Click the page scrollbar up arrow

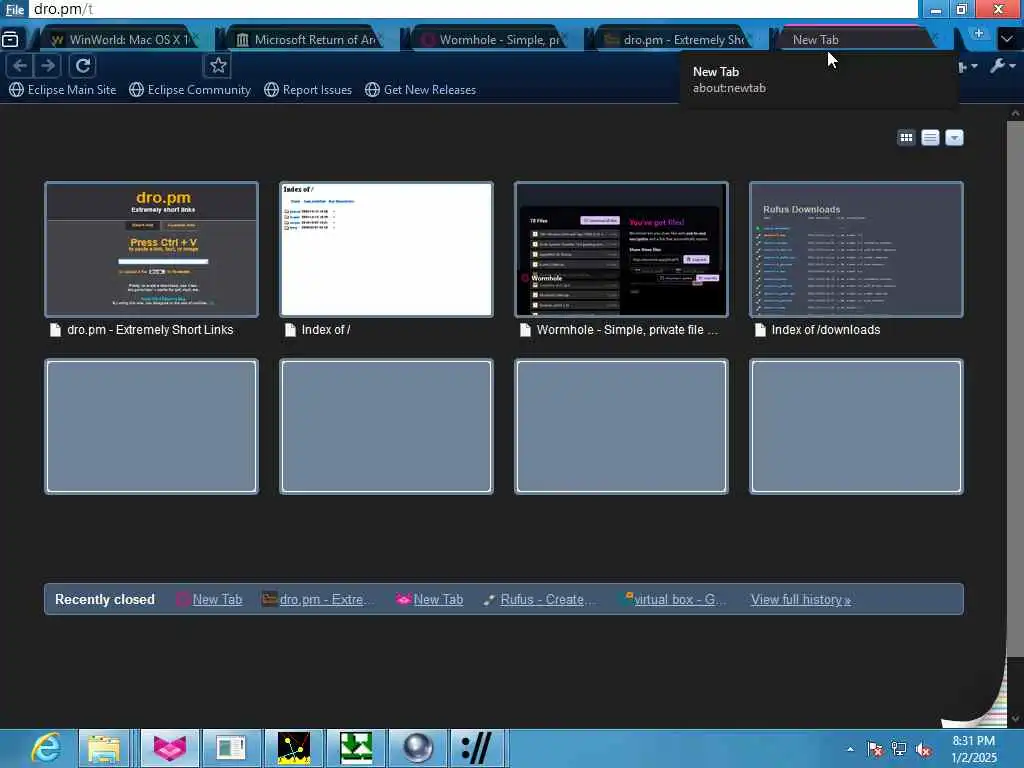[x=1015, y=113]
